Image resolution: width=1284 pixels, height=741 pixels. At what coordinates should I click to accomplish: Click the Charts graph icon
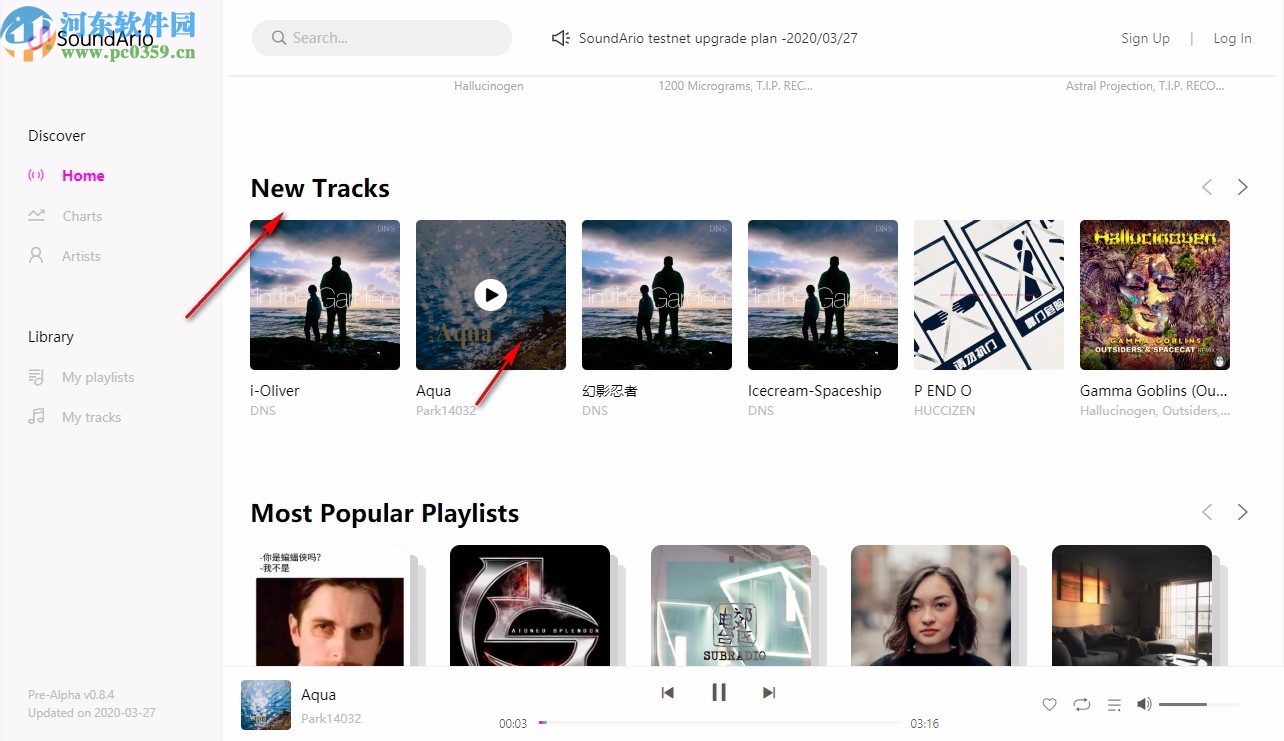tap(36, 216)
